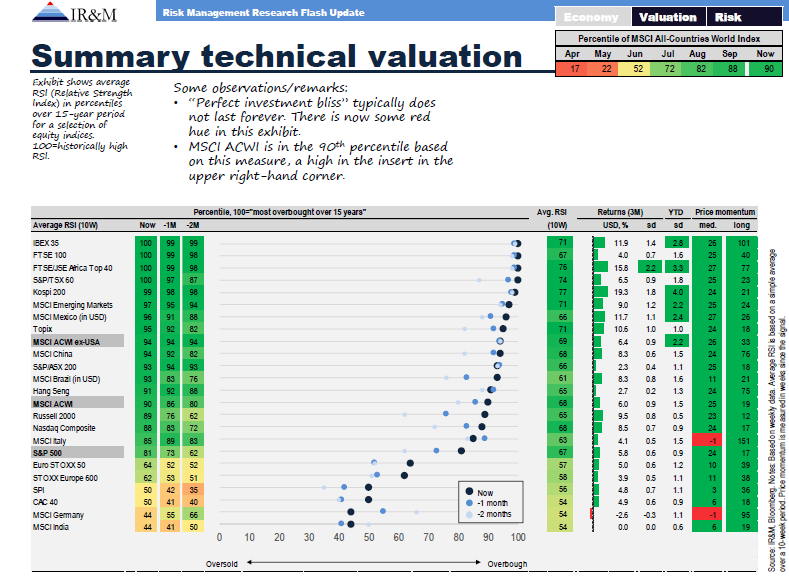
Task: Select the FTSE 100 row label
Action: [x=49, y=255]
